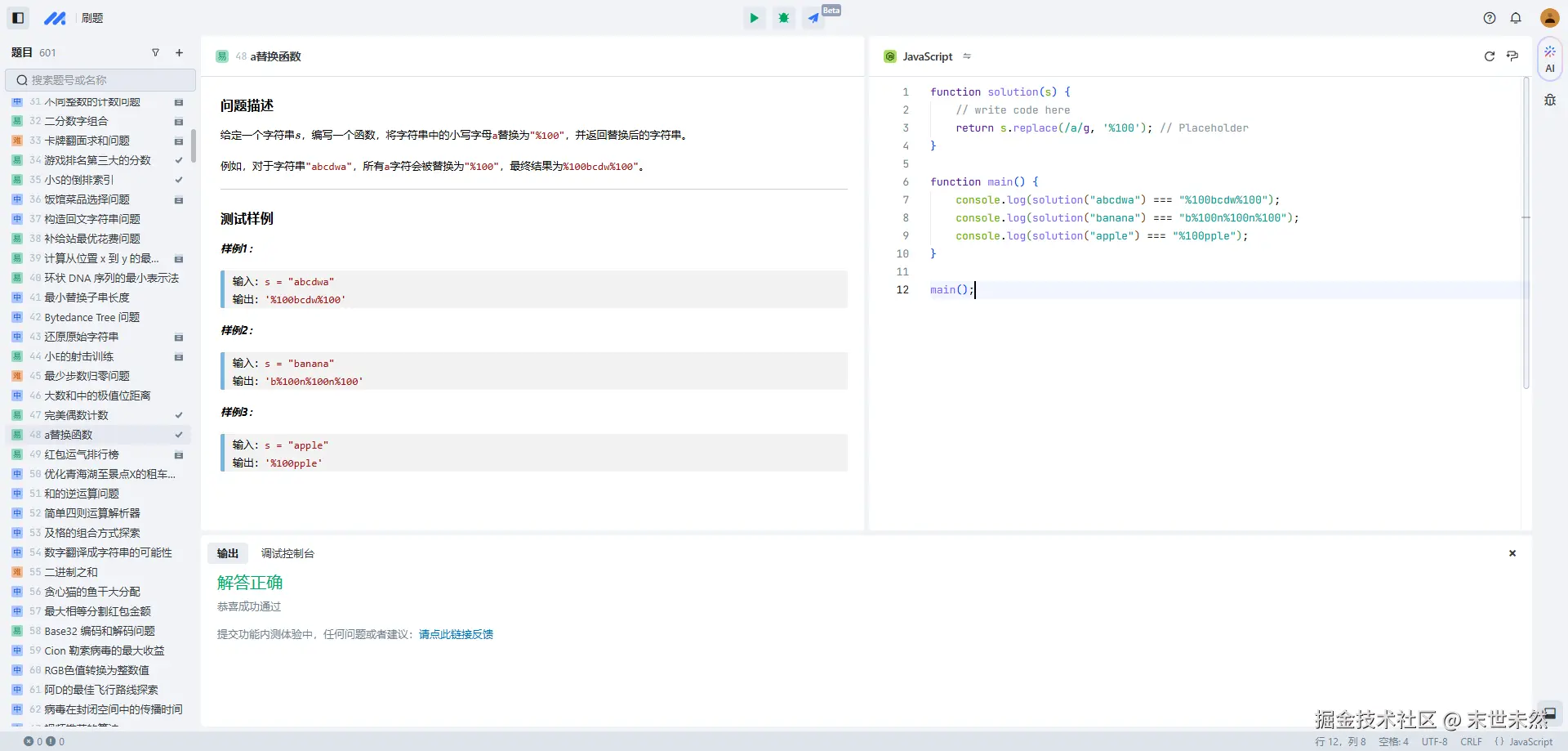This screenshot has width=1568, height=751.
Task: Click the green debug bug icon
Action: click(x=783, y=18)
